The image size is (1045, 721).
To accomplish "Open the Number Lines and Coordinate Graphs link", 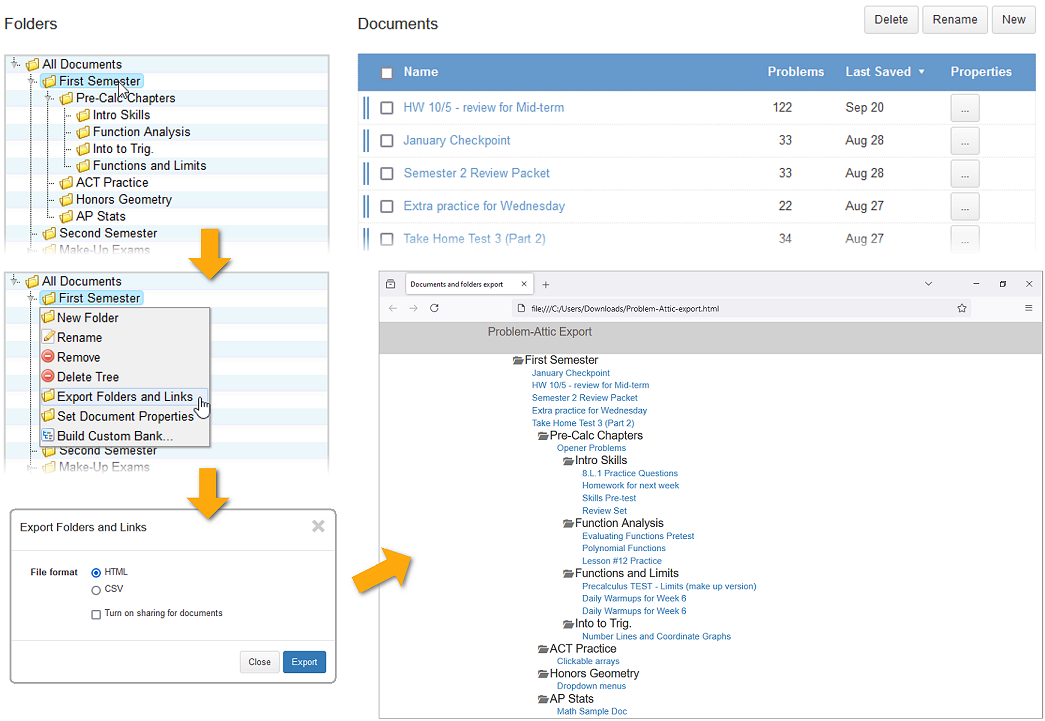I will coord(656,636).
